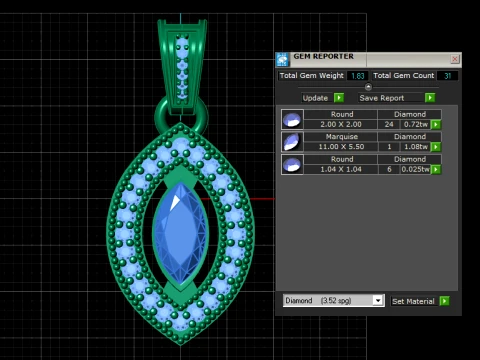Click the blue marquise center stone in viewport
480x360 pixels.
[180, 233]
